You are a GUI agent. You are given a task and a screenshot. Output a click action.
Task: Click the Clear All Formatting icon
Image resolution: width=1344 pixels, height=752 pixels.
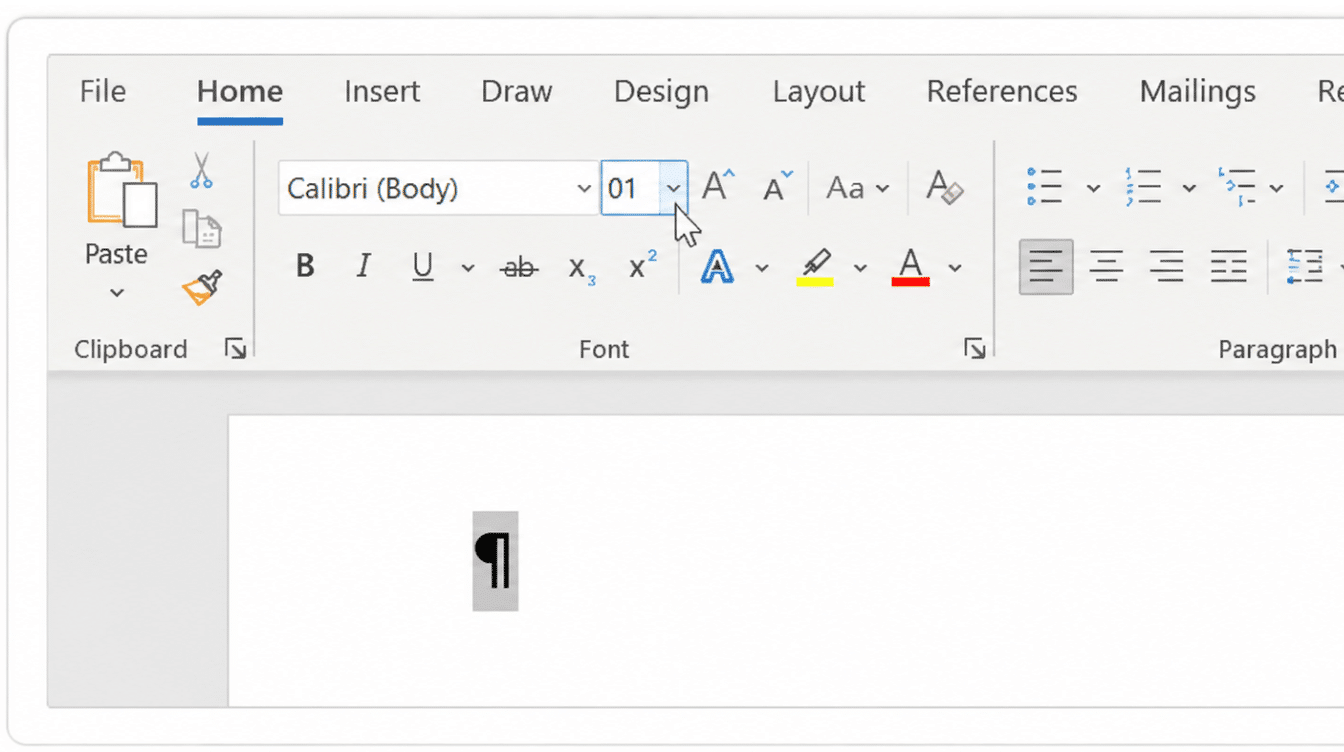944,187
